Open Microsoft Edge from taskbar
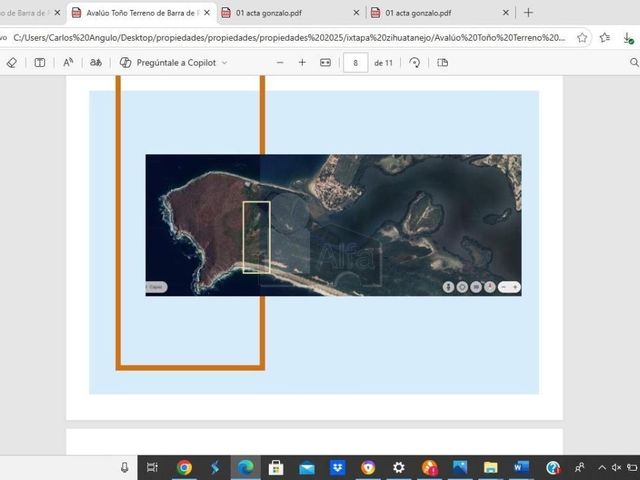 pyautogui.click(x=245, y=467)
